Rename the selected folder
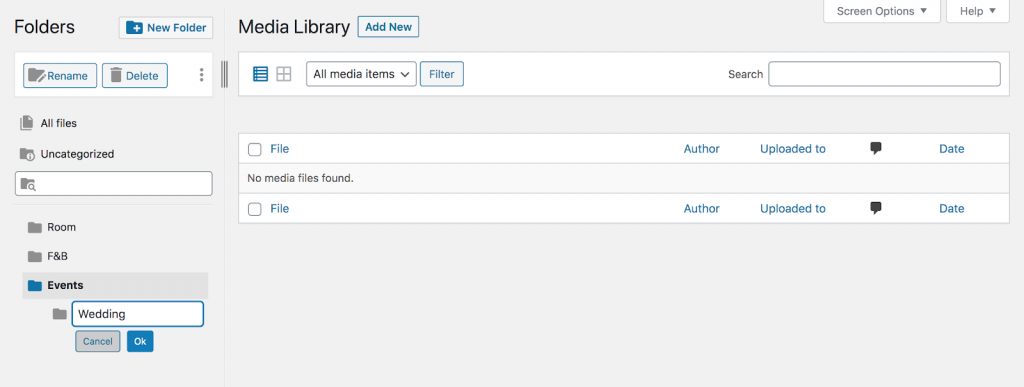This screenshot has height=387, width=1024. point(60,76)
